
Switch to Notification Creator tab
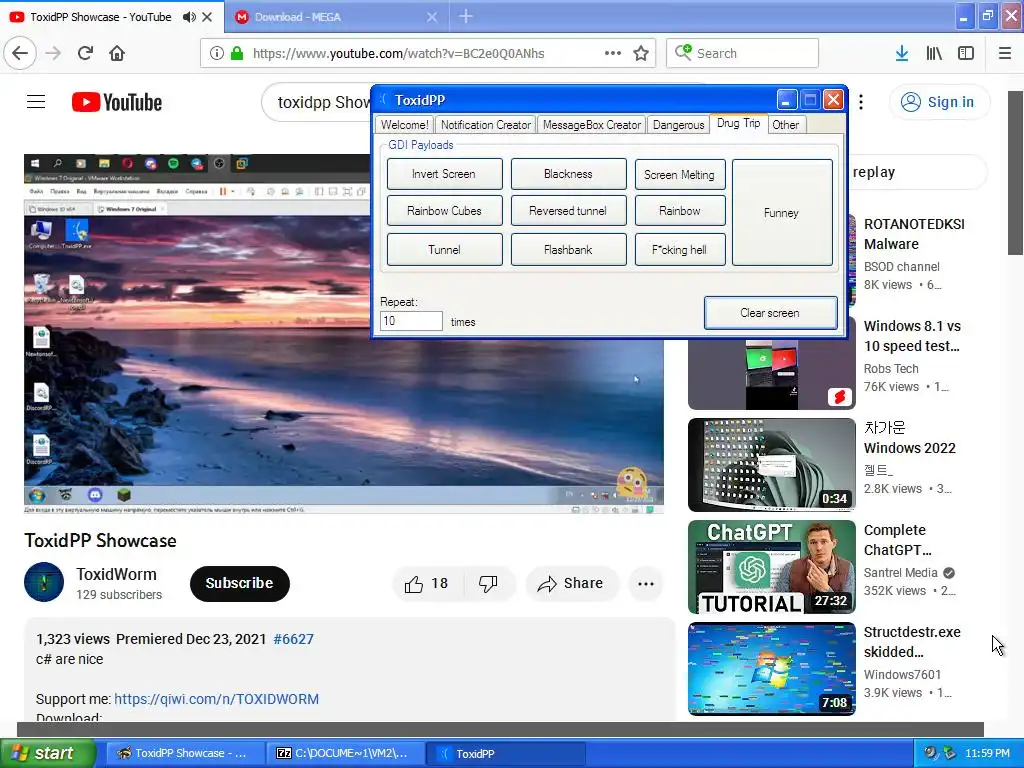485,125
